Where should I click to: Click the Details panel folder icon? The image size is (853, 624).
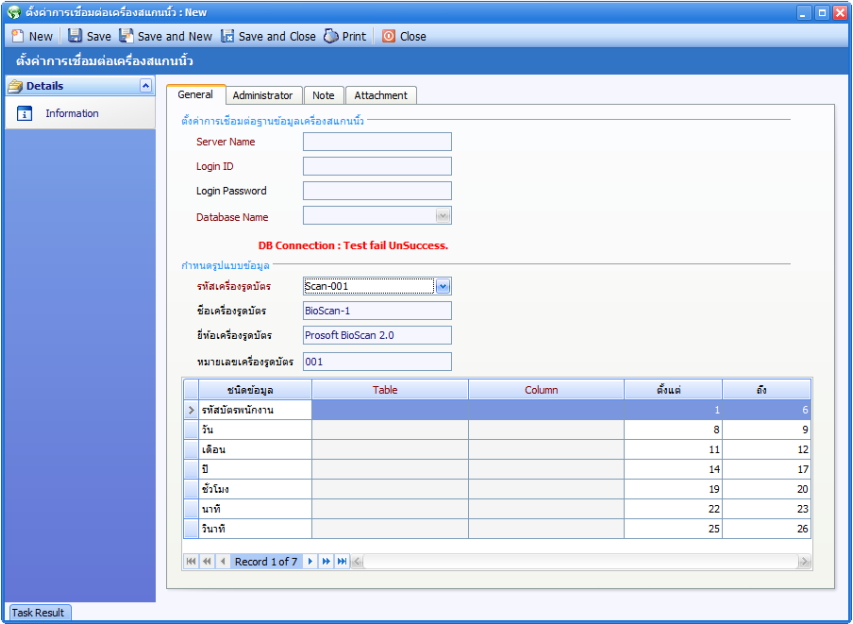click(x=16, y=86)
